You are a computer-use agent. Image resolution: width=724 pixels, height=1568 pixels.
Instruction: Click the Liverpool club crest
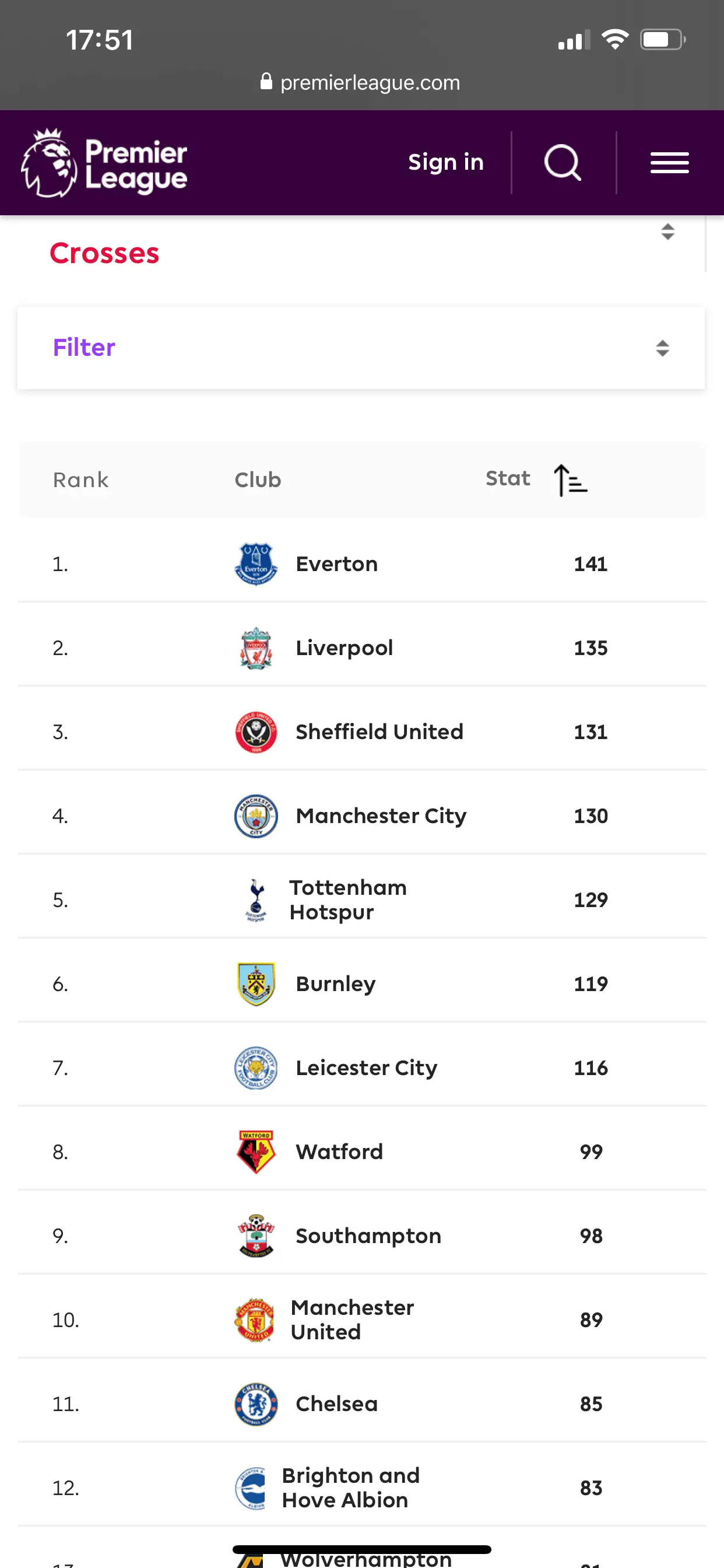pos(256,647)
